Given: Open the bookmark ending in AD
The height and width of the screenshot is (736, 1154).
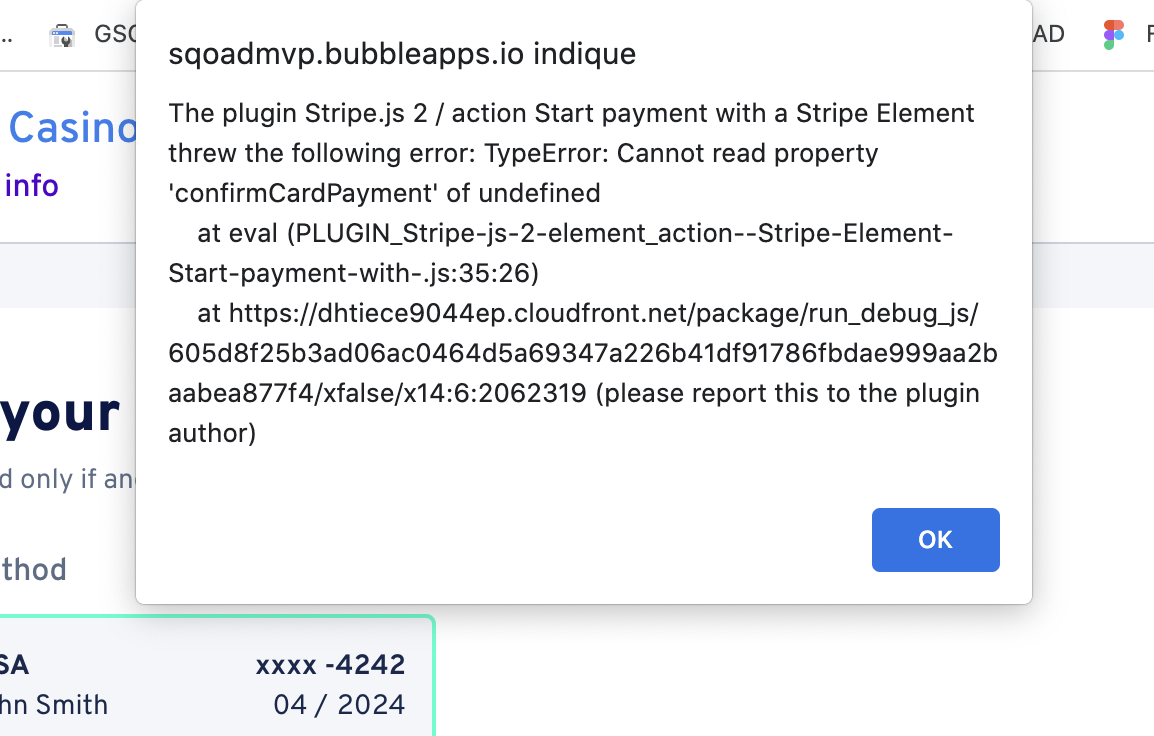Looking at the screenshot, I should [1049, 34].
